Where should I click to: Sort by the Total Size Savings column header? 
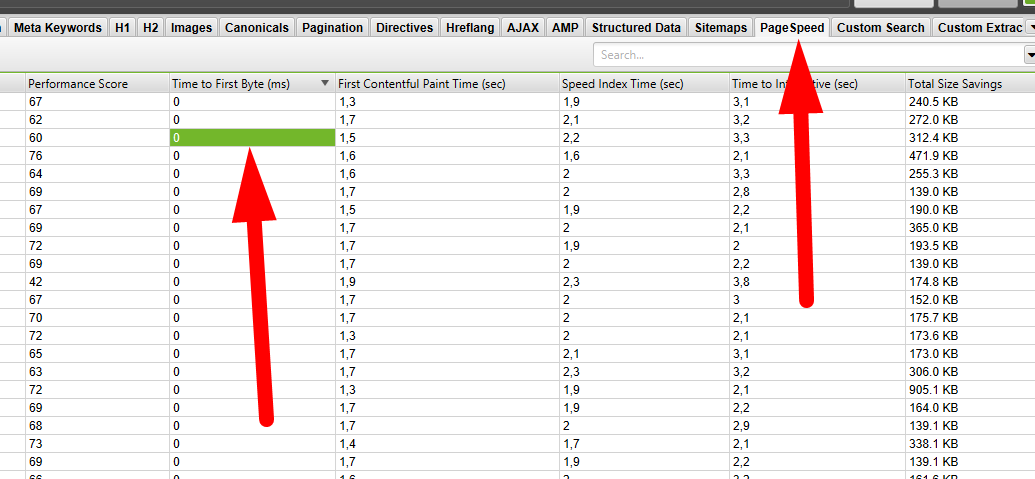point(970,84)
